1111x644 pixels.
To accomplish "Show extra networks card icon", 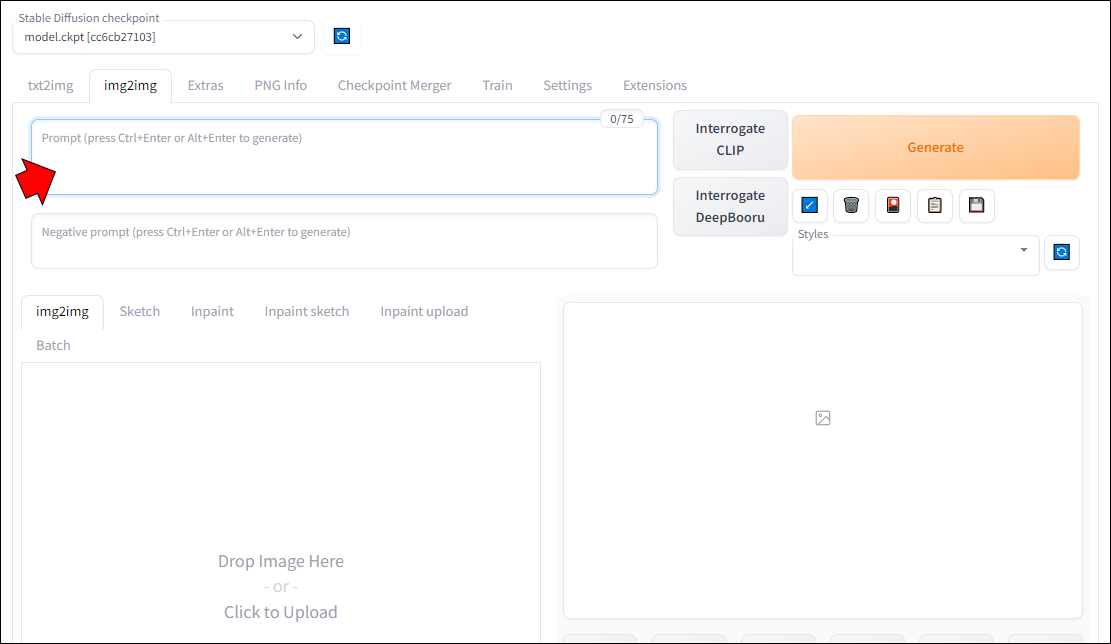I will (893, 205).
